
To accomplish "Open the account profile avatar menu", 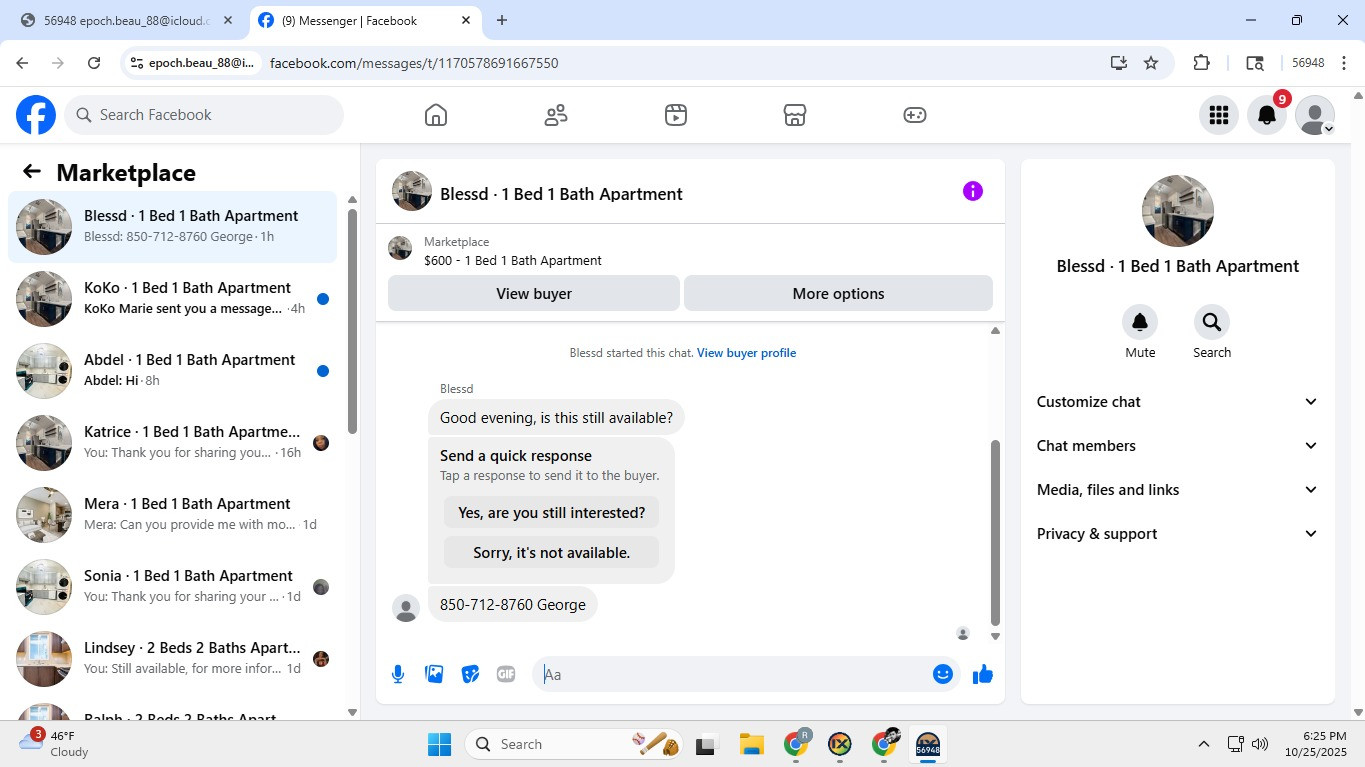I will (1315, 115).
